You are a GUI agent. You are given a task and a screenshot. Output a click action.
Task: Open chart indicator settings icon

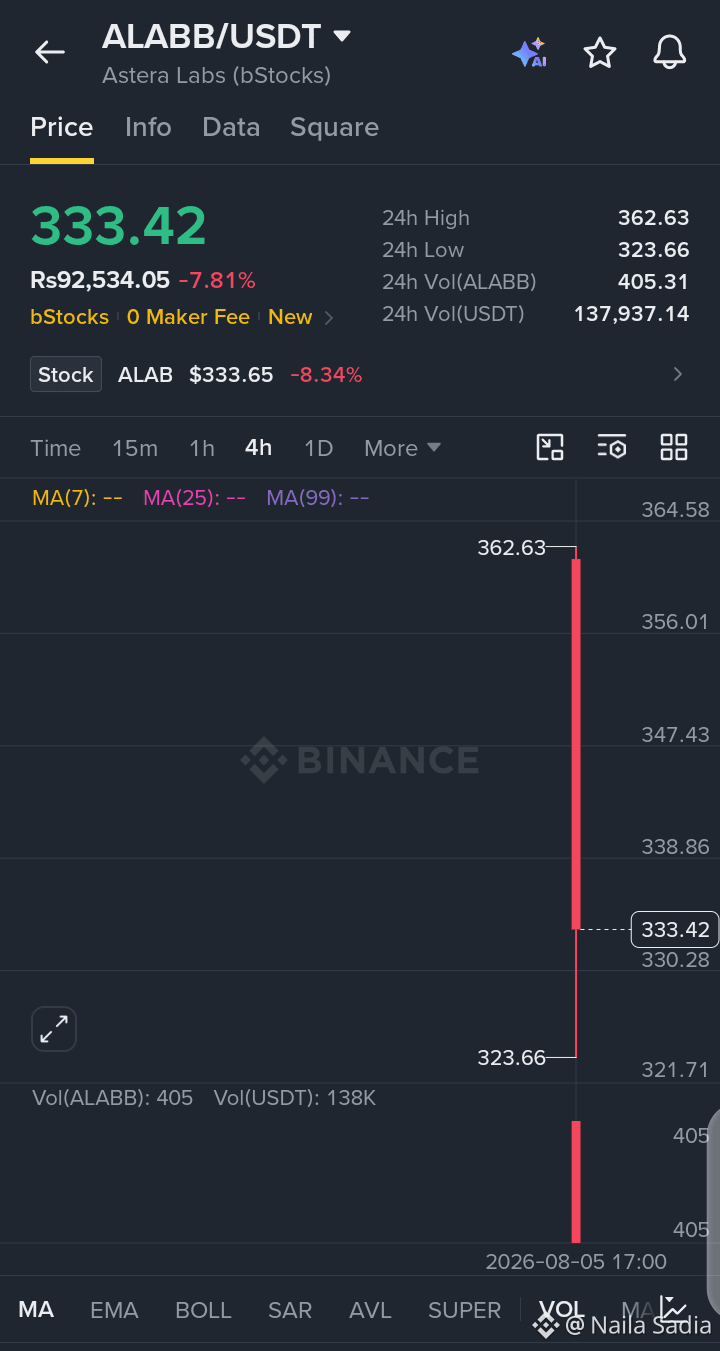pos(612,447)
